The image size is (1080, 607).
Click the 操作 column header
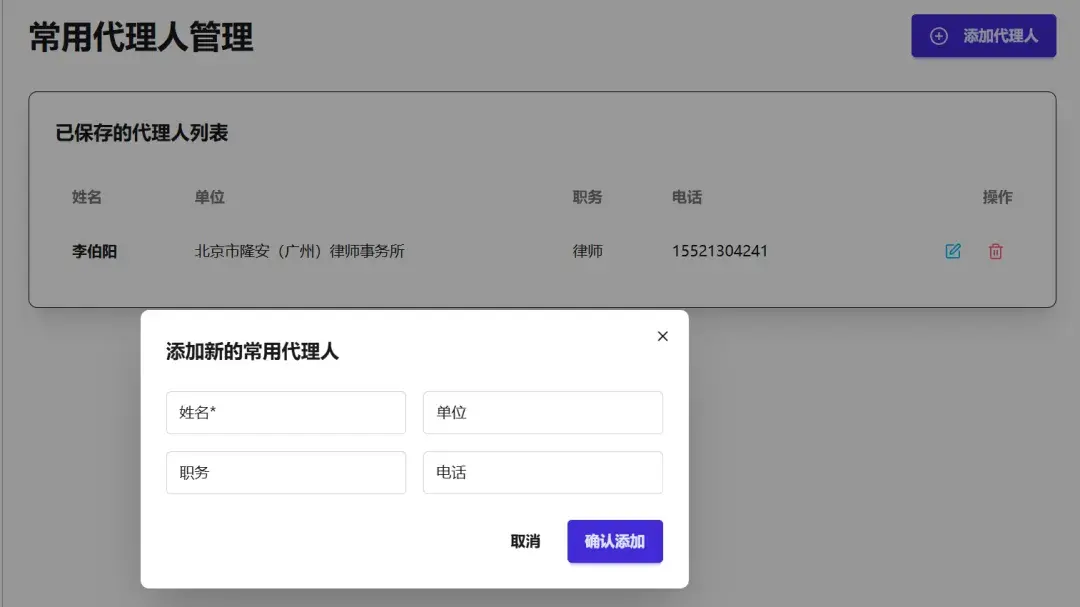pos(997,197)
